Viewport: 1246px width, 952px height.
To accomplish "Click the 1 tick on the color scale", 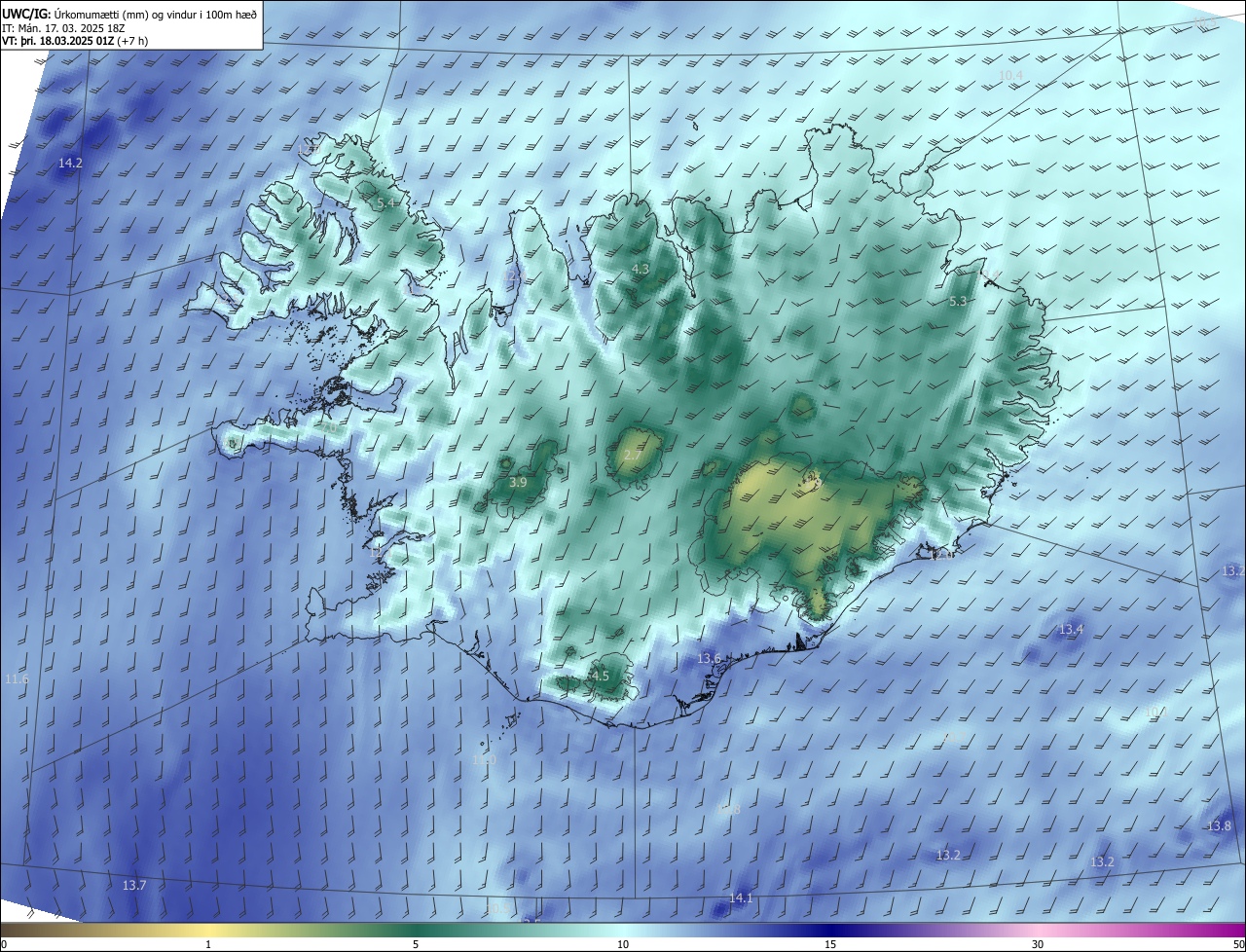I will click(208, 944).
